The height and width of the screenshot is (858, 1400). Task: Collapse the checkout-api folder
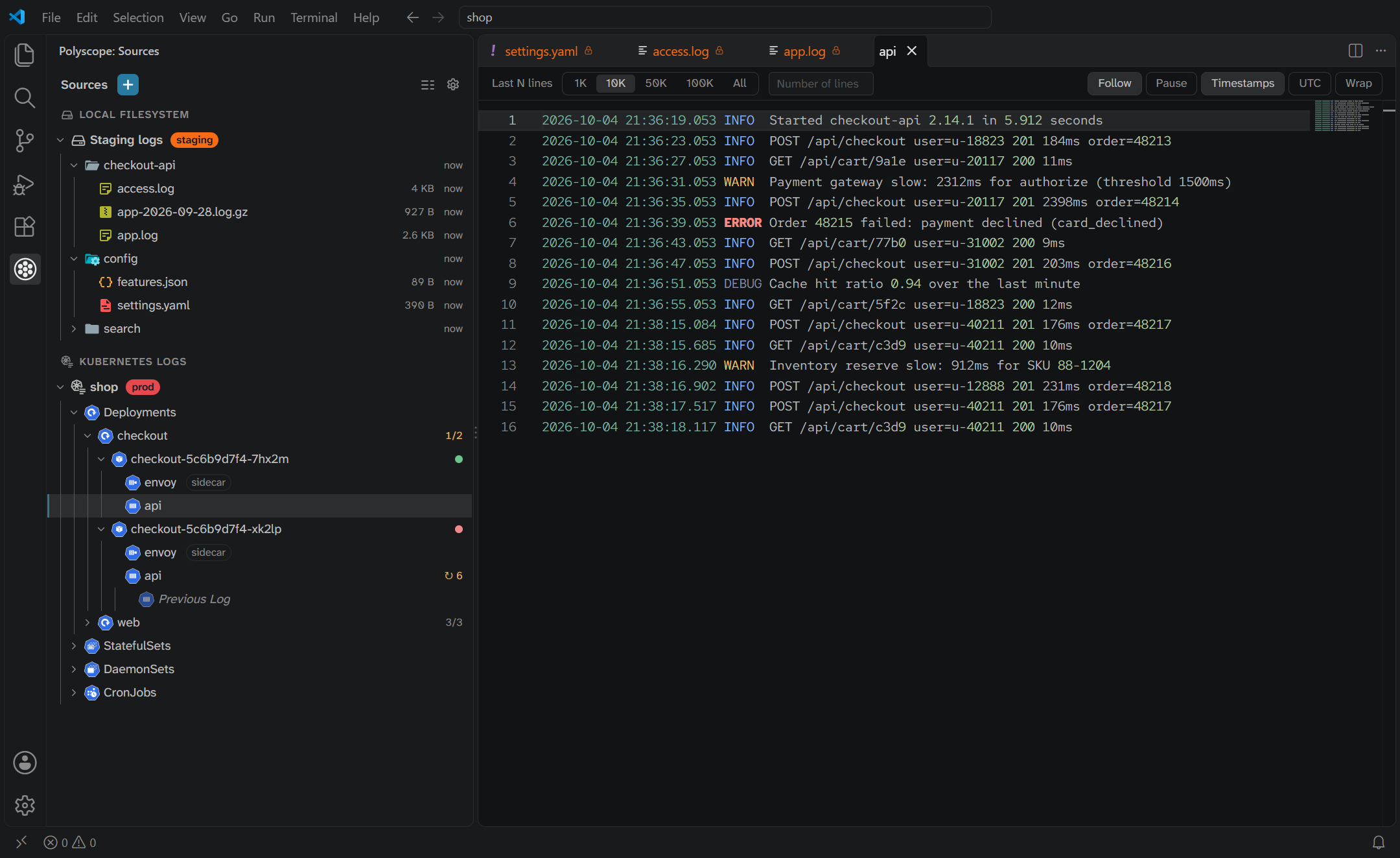pyautogui.click(x=74, y=165)
